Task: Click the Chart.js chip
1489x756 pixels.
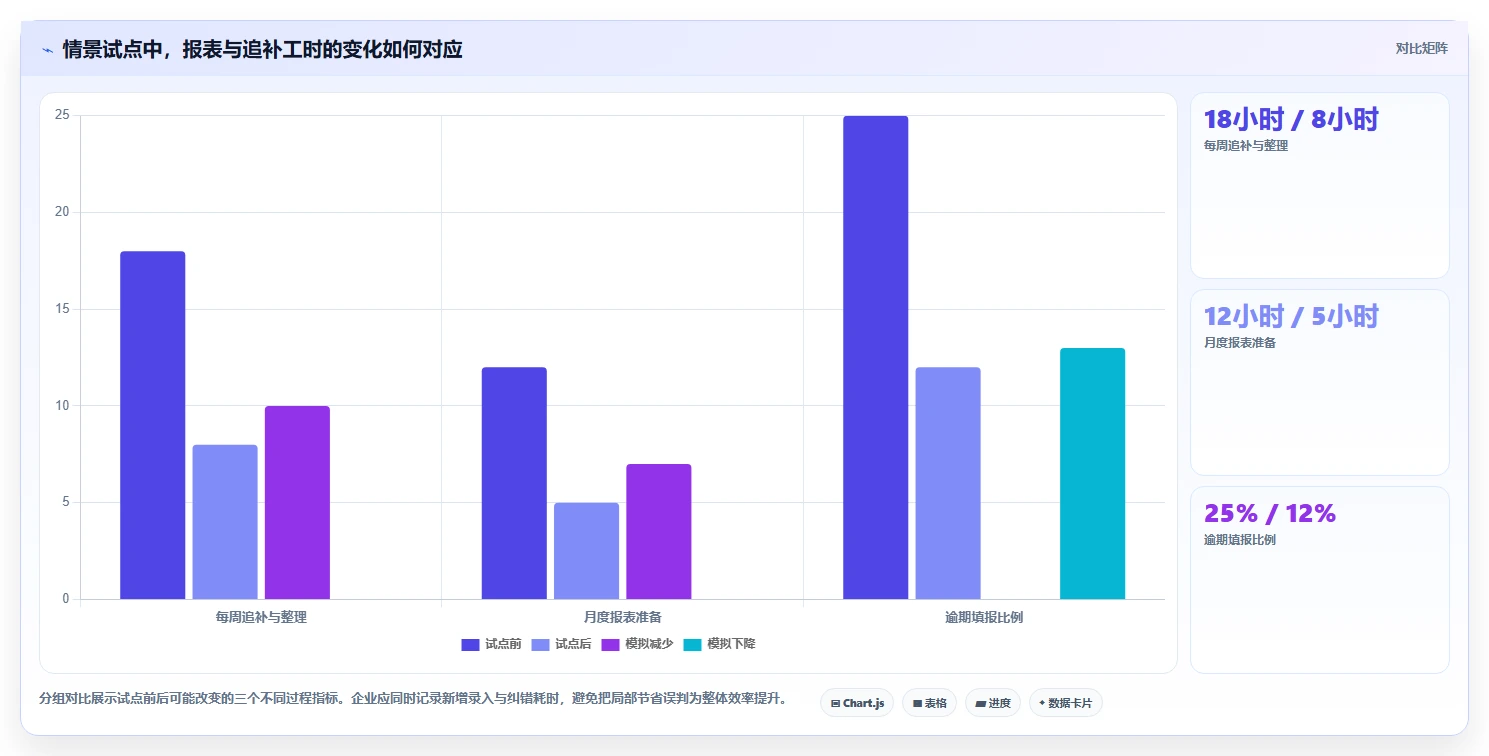Action: (857, 703)
